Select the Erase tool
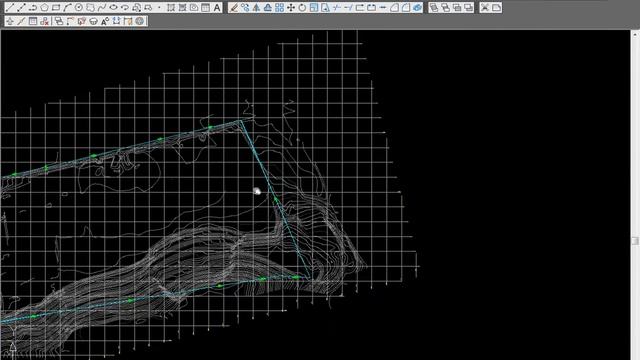Viewport: 640px width, 360px height. [233, 8]
